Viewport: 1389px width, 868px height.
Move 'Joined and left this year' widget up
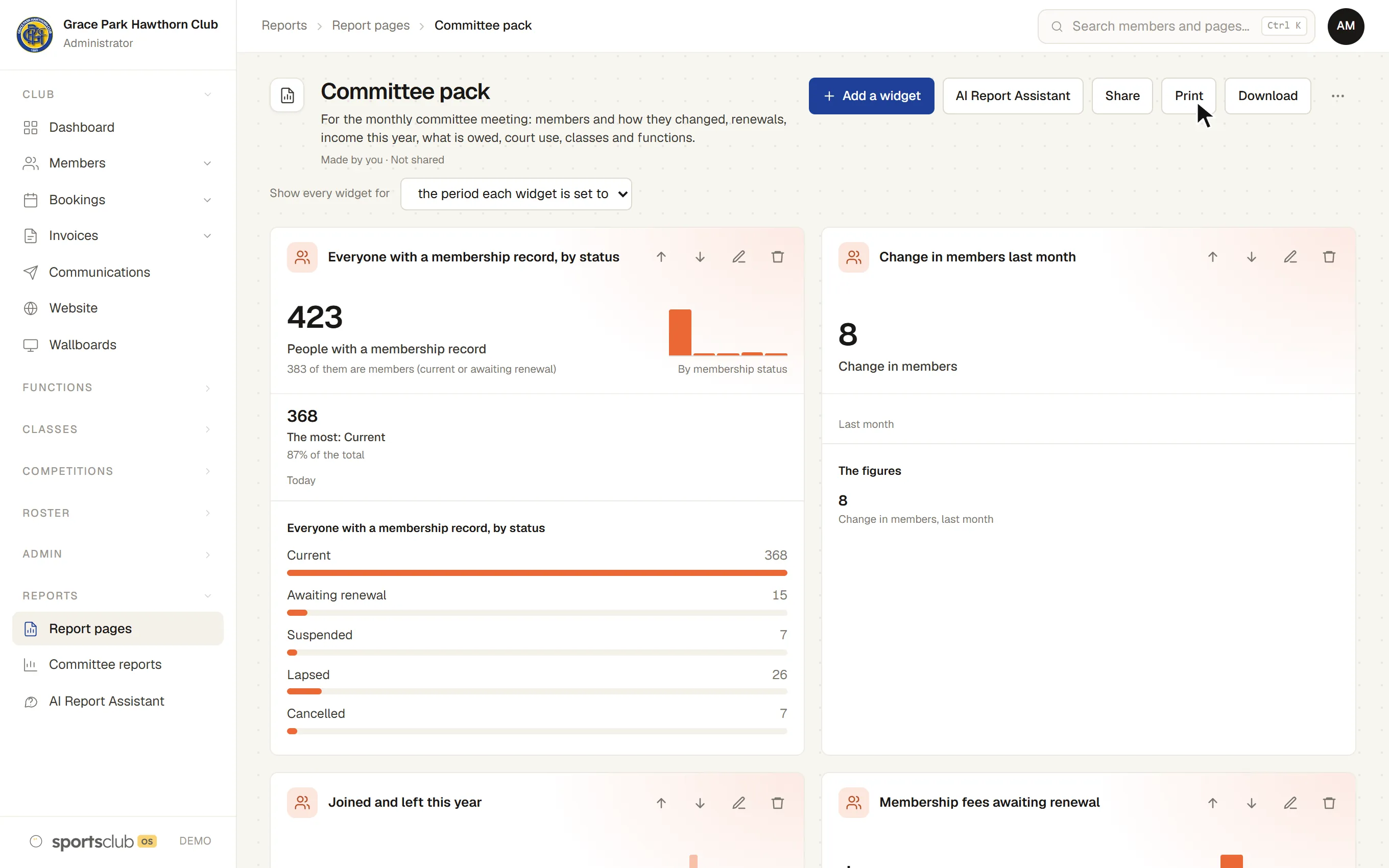pos(661,803)
